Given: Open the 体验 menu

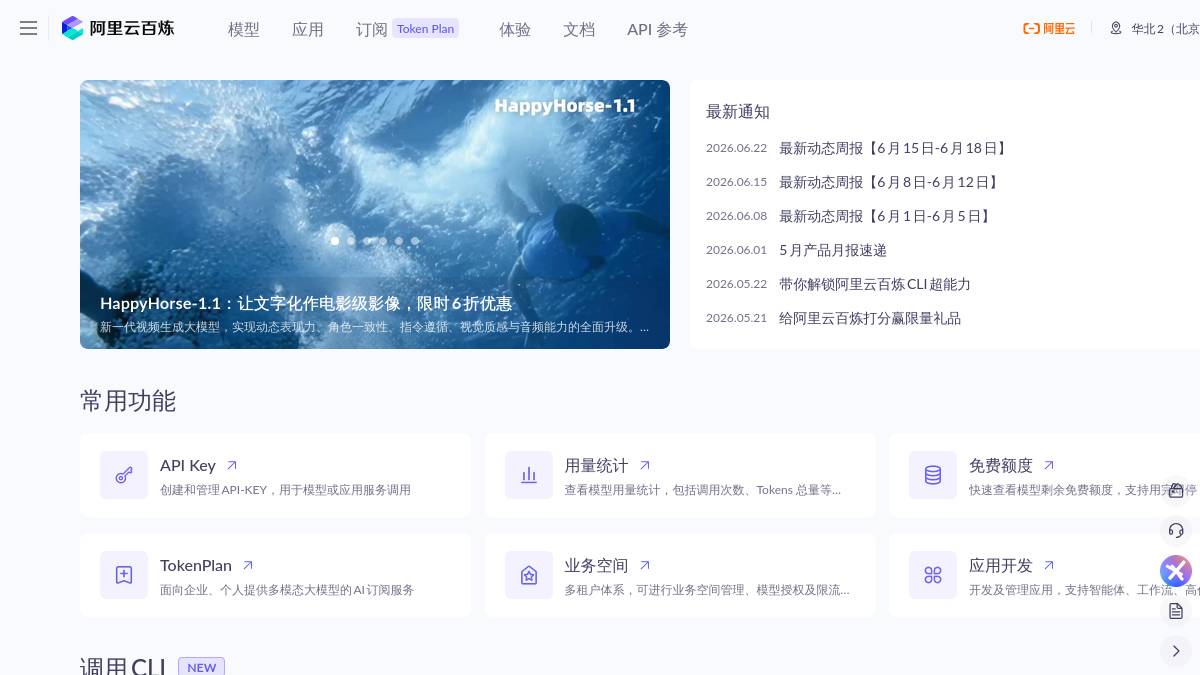Looking at the screenshot, I should coord(515,29).
